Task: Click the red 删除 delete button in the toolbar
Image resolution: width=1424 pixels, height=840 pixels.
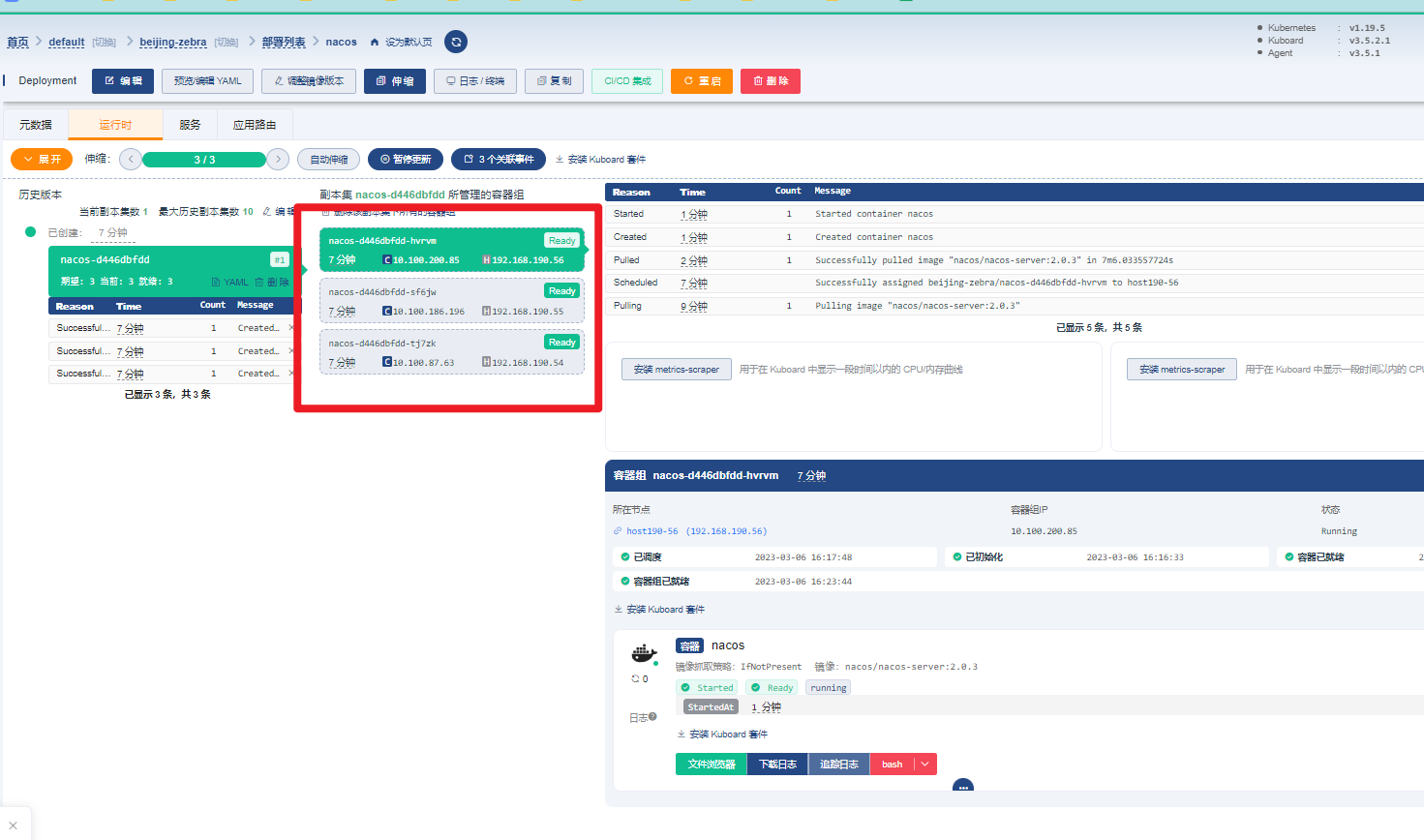Action: (x=771, y=81)
